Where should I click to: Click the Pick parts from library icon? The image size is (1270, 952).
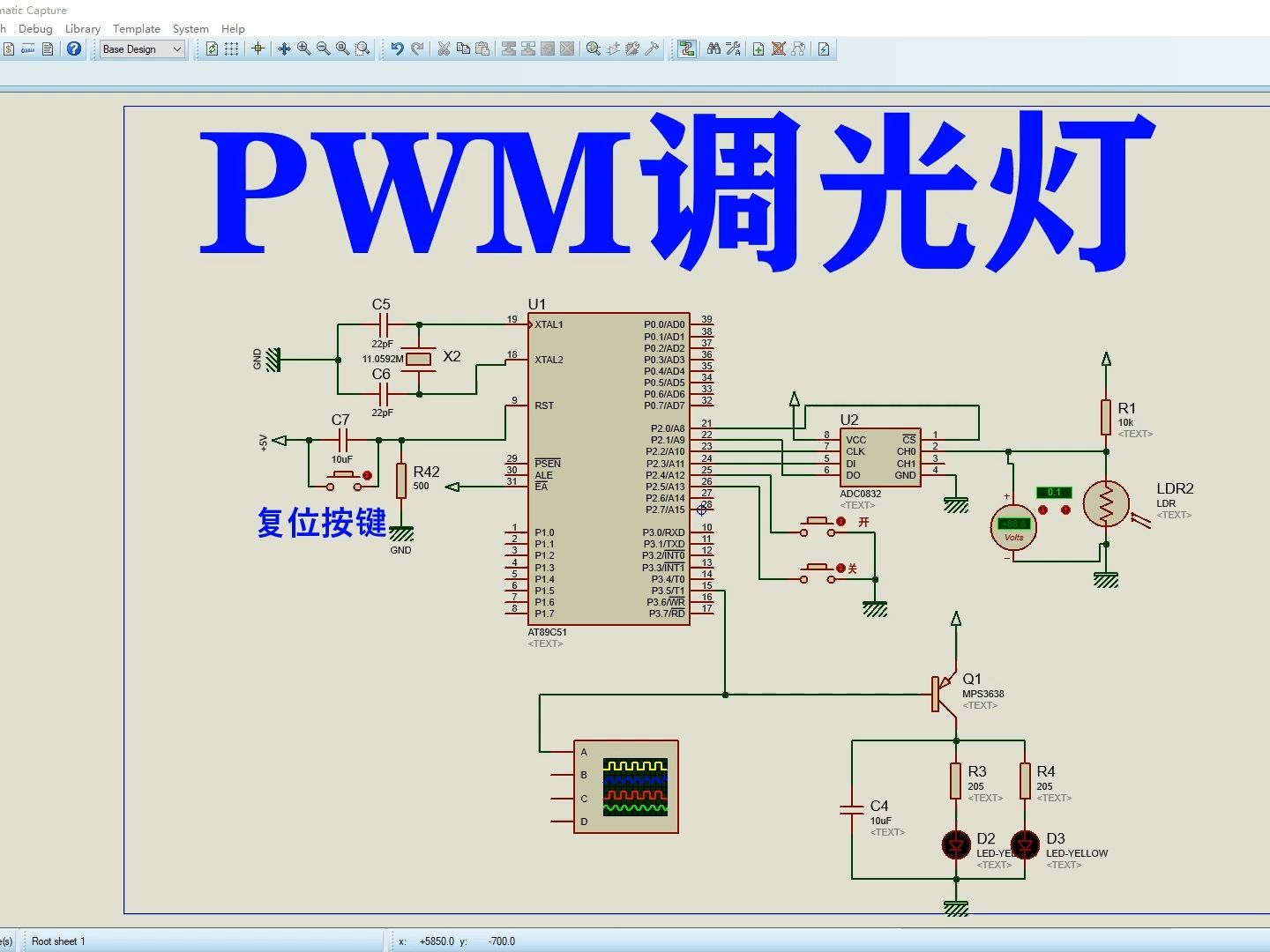[594, 49]
